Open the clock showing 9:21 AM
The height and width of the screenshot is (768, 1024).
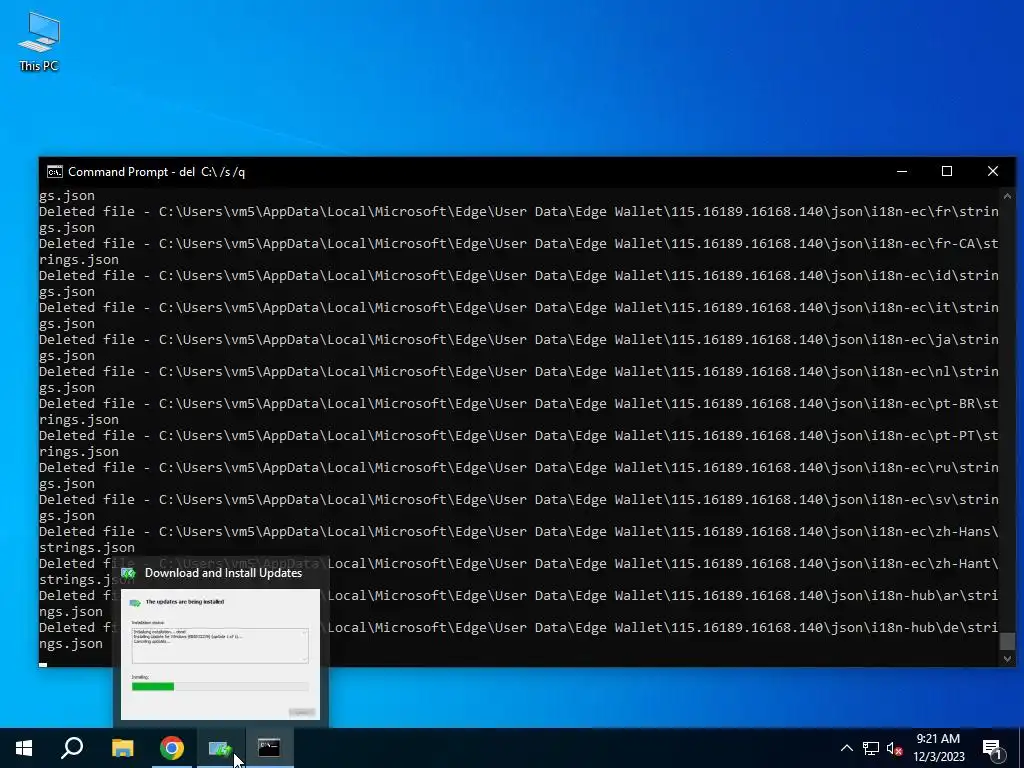click(938, 748)
